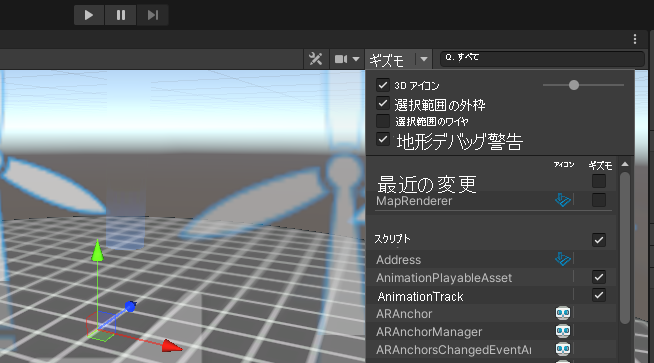Image resolution: width=654 pixels, height=363 pixels.
Task: Click the ARAnchorsChangedEventArgs icon
Action: 563,349
